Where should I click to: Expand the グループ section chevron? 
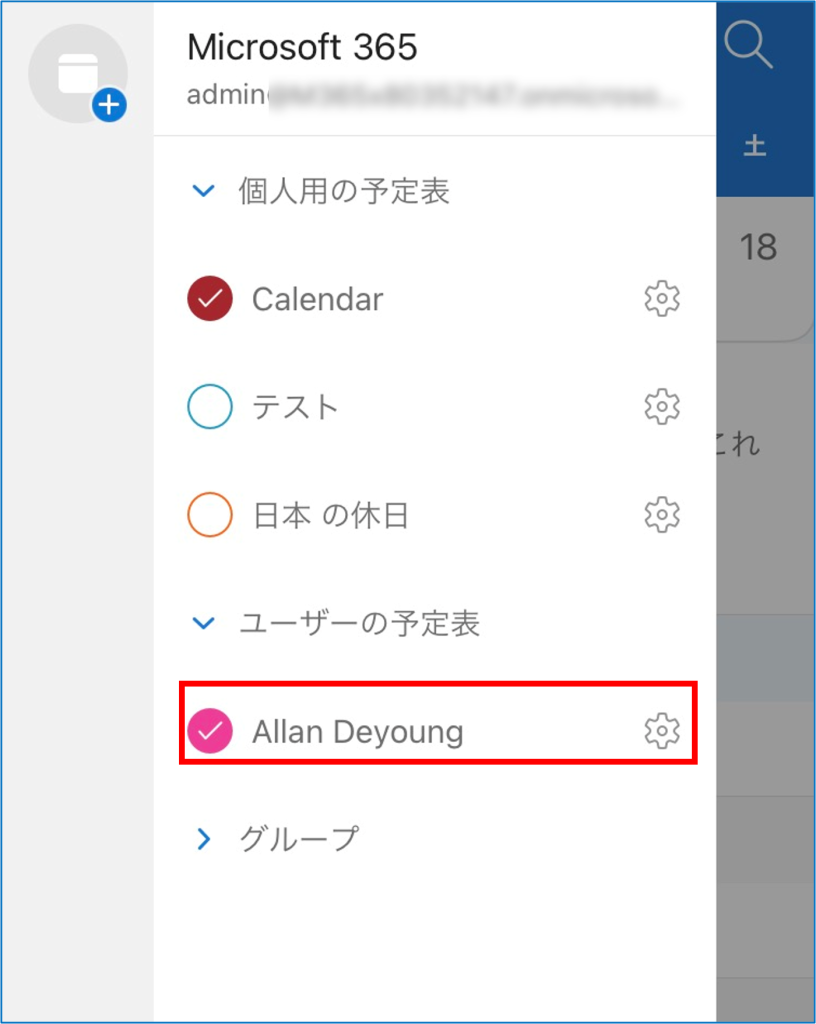tap(204, 839)
